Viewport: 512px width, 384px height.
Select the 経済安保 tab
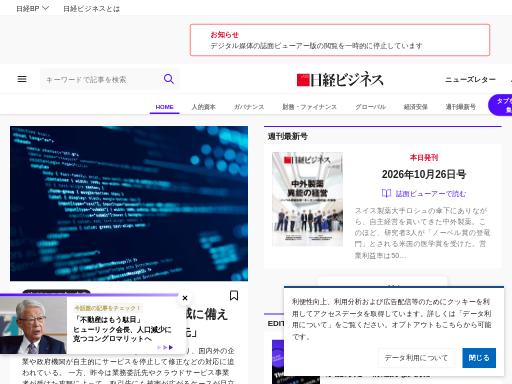(x=416, y=107)
